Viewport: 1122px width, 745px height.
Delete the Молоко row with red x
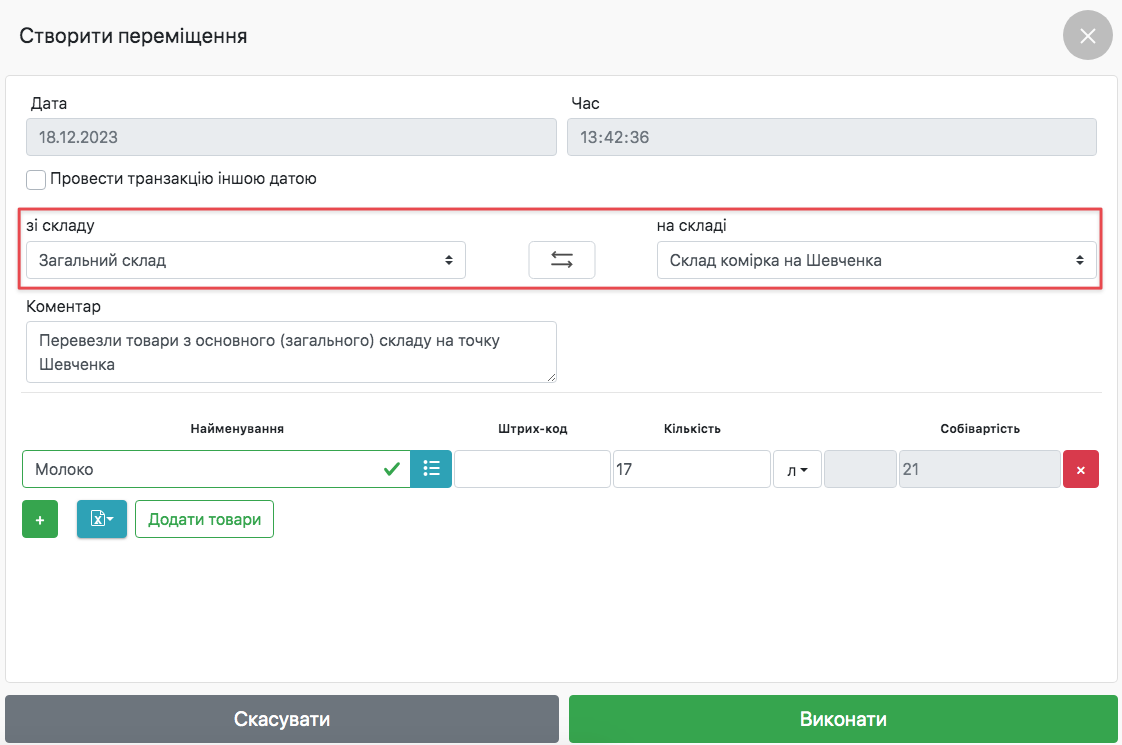(1080, 469)
